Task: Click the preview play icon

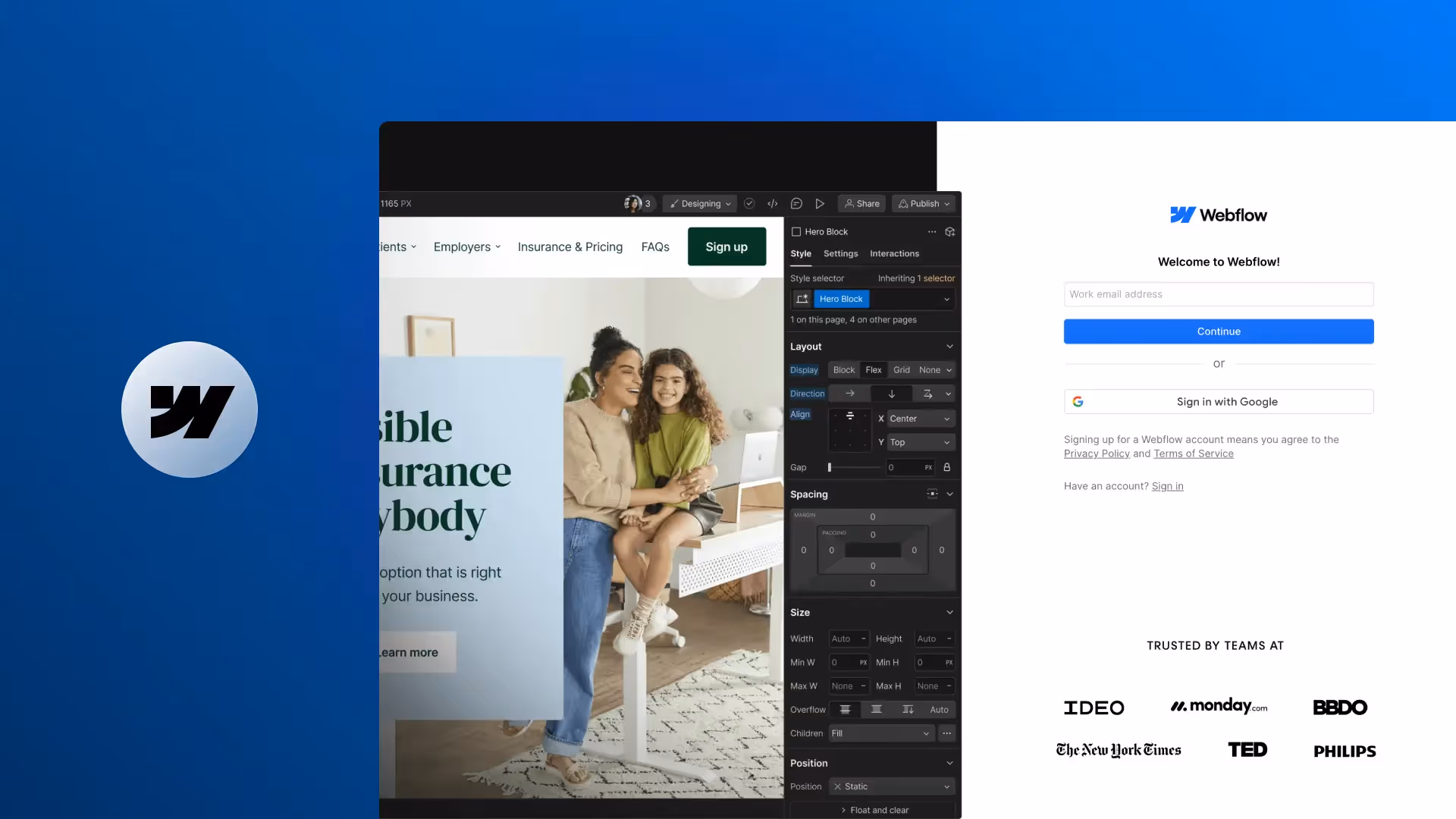Action: pyautogui.click(x=820, y=203)
